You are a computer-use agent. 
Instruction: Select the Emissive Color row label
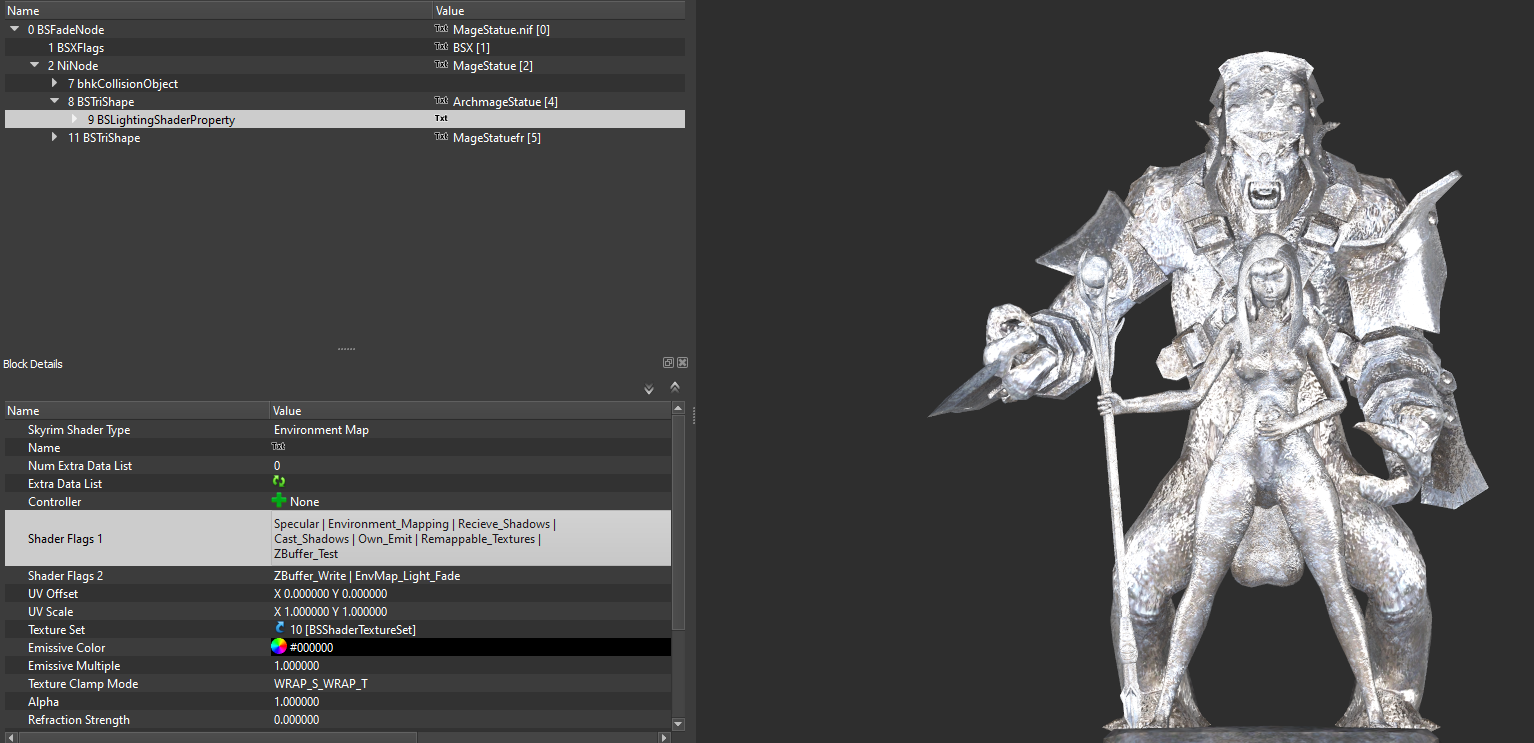66,648
